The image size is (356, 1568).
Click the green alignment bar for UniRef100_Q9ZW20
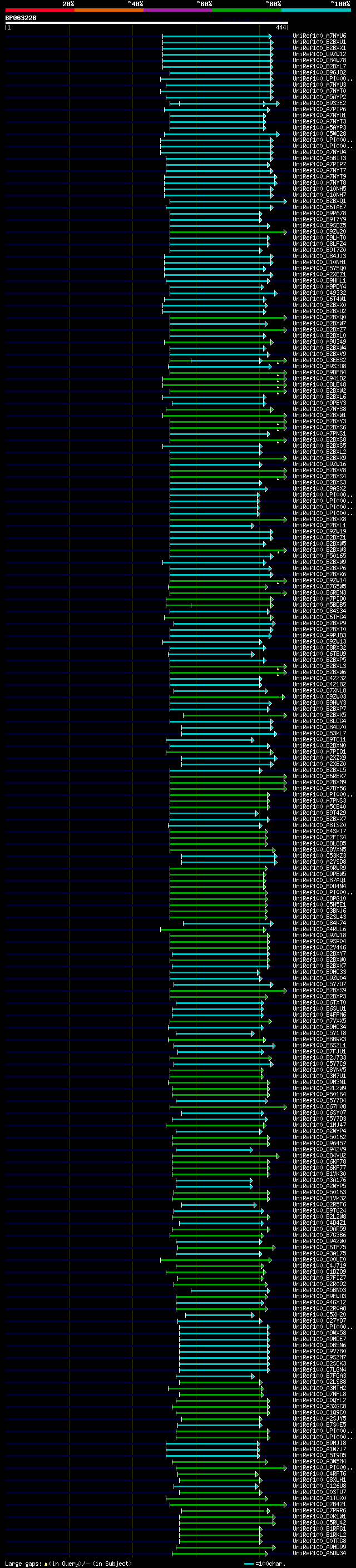[228, 232]
